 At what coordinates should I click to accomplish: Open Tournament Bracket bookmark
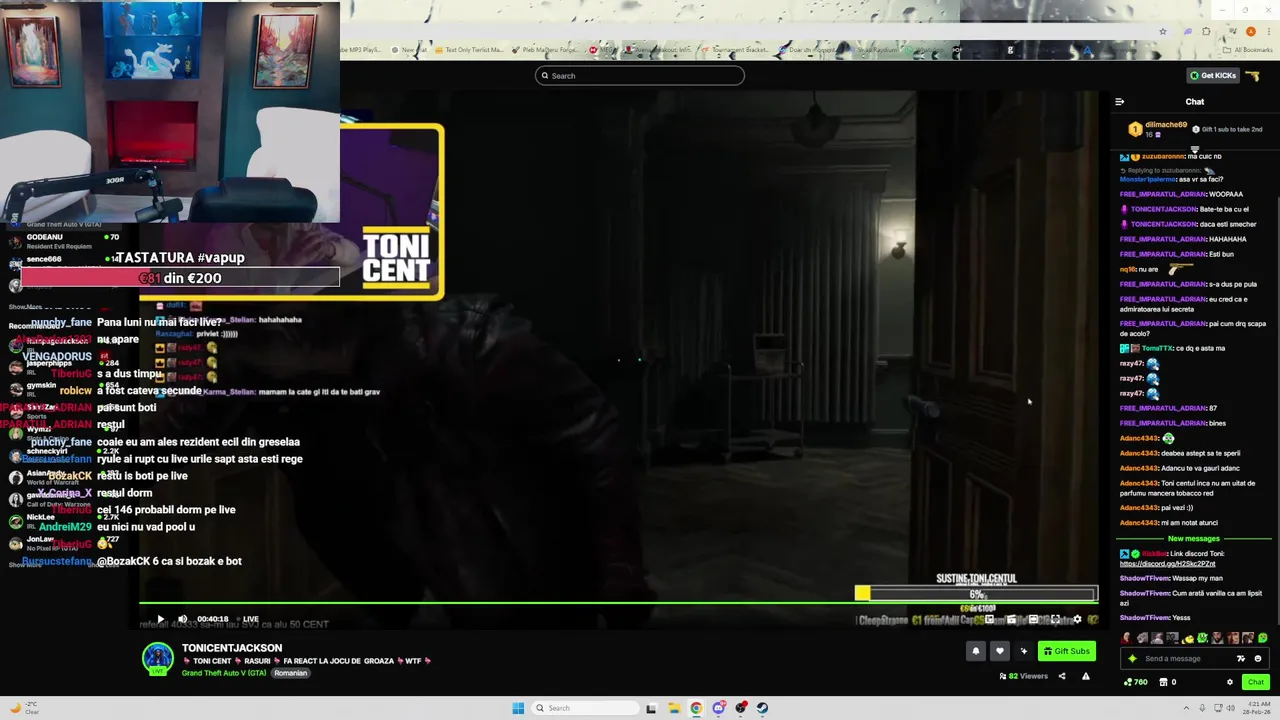point(735,50)
